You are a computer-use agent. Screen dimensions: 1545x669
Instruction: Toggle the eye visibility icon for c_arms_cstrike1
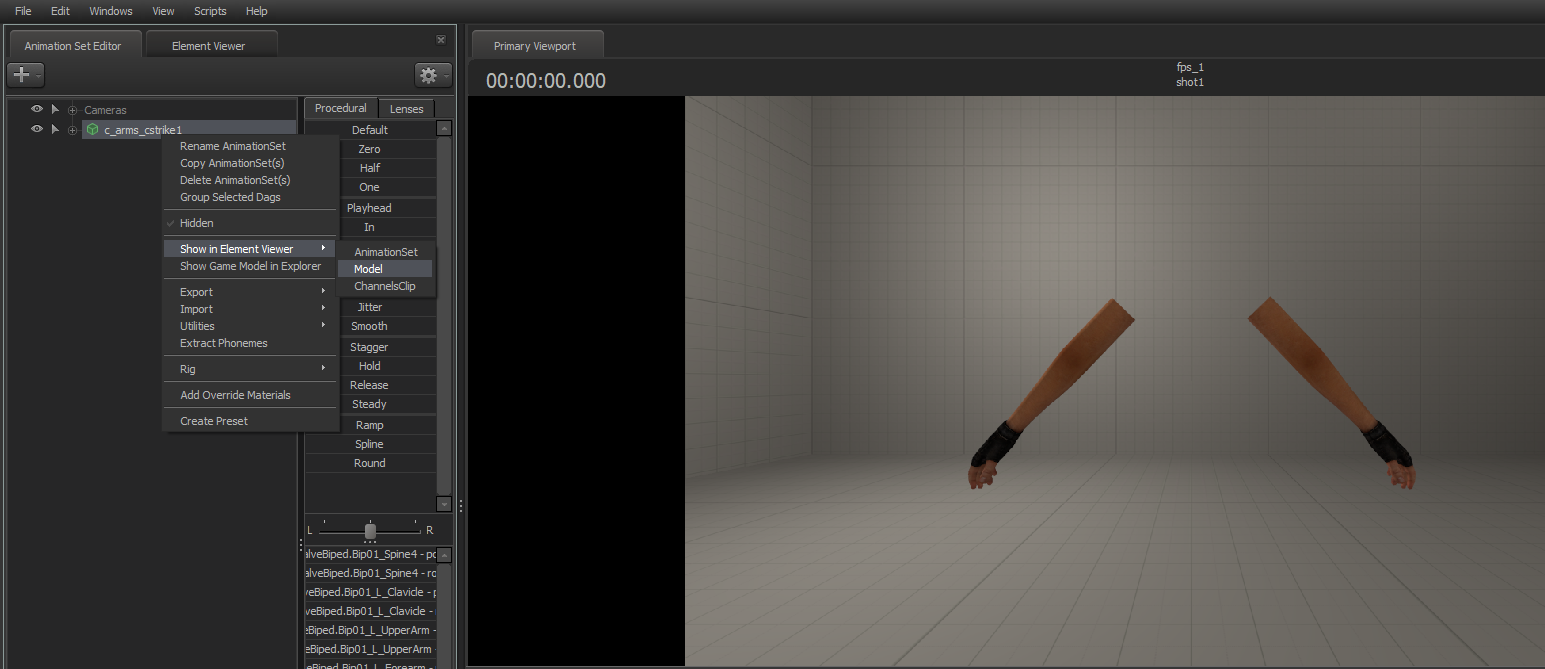pyautogui.click(x=37, y=129)
